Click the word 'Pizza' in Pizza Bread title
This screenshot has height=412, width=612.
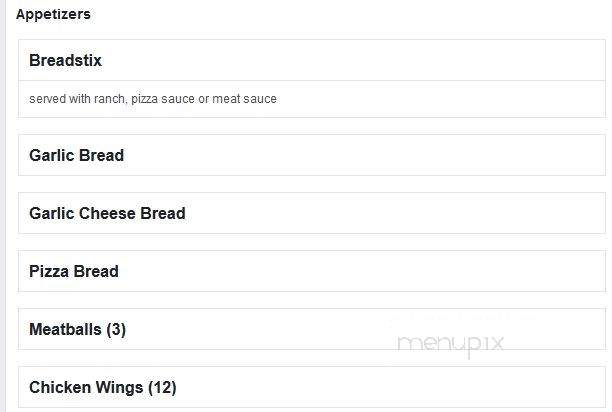point(49,272)
